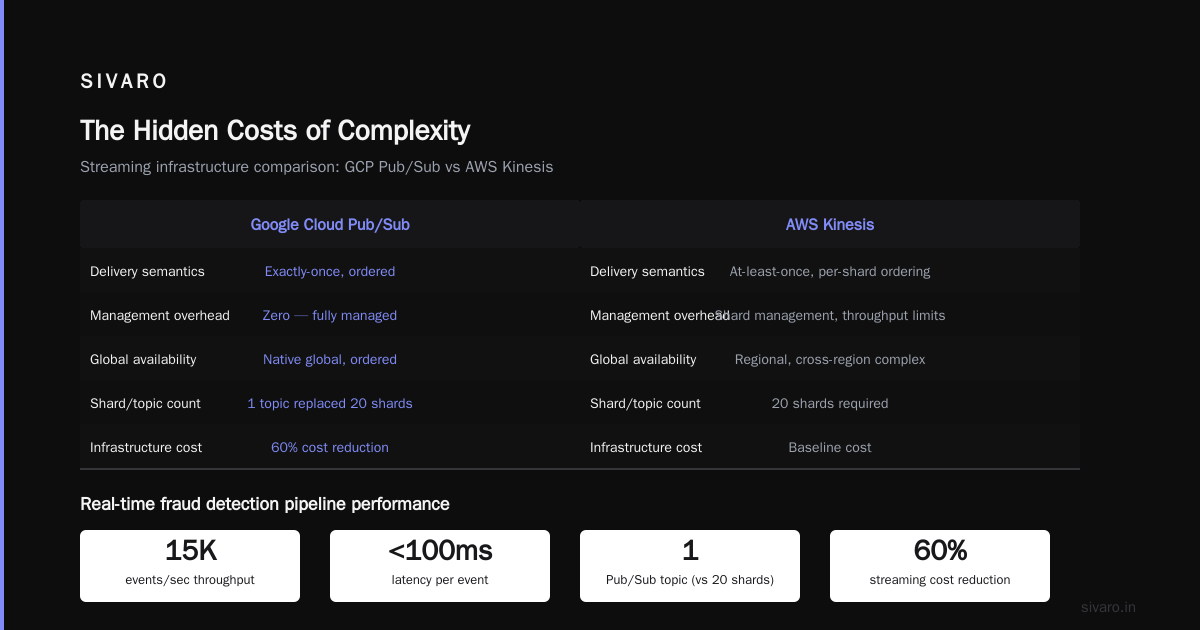Click 'Baseline cost' cell
The height and width of the screenshot is (630, 1200).
pos(830,447)
